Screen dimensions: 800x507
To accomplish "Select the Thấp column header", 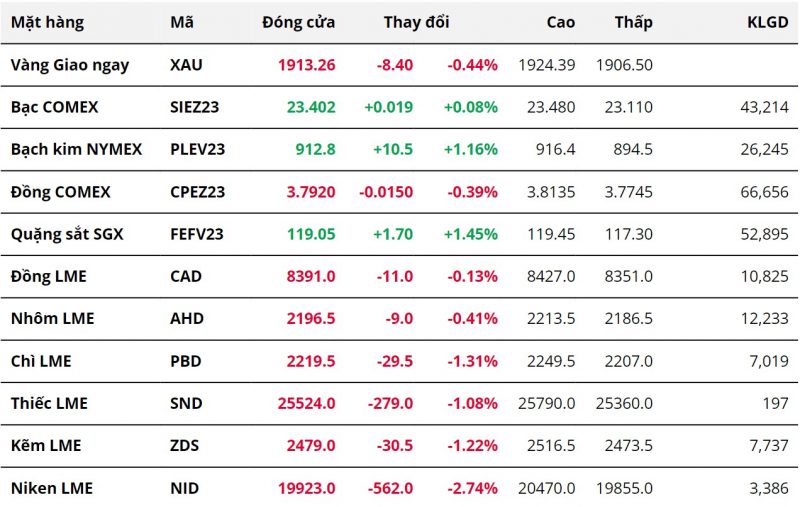I will click(634, 22).
